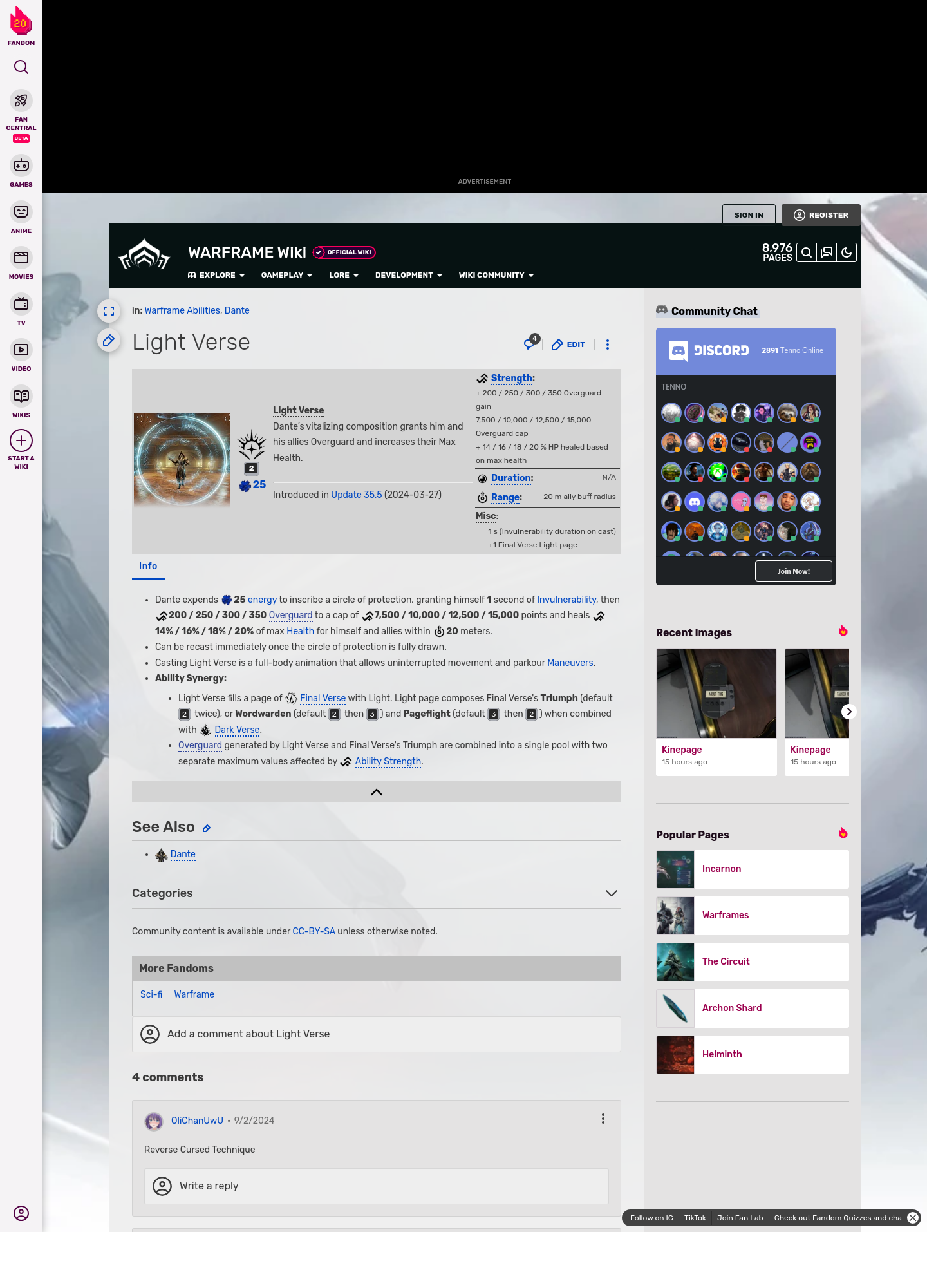Edit the See Also section pencil icon
Image resolution: width=927 pixels, height=1288 pixels.
tap(207, 828)
